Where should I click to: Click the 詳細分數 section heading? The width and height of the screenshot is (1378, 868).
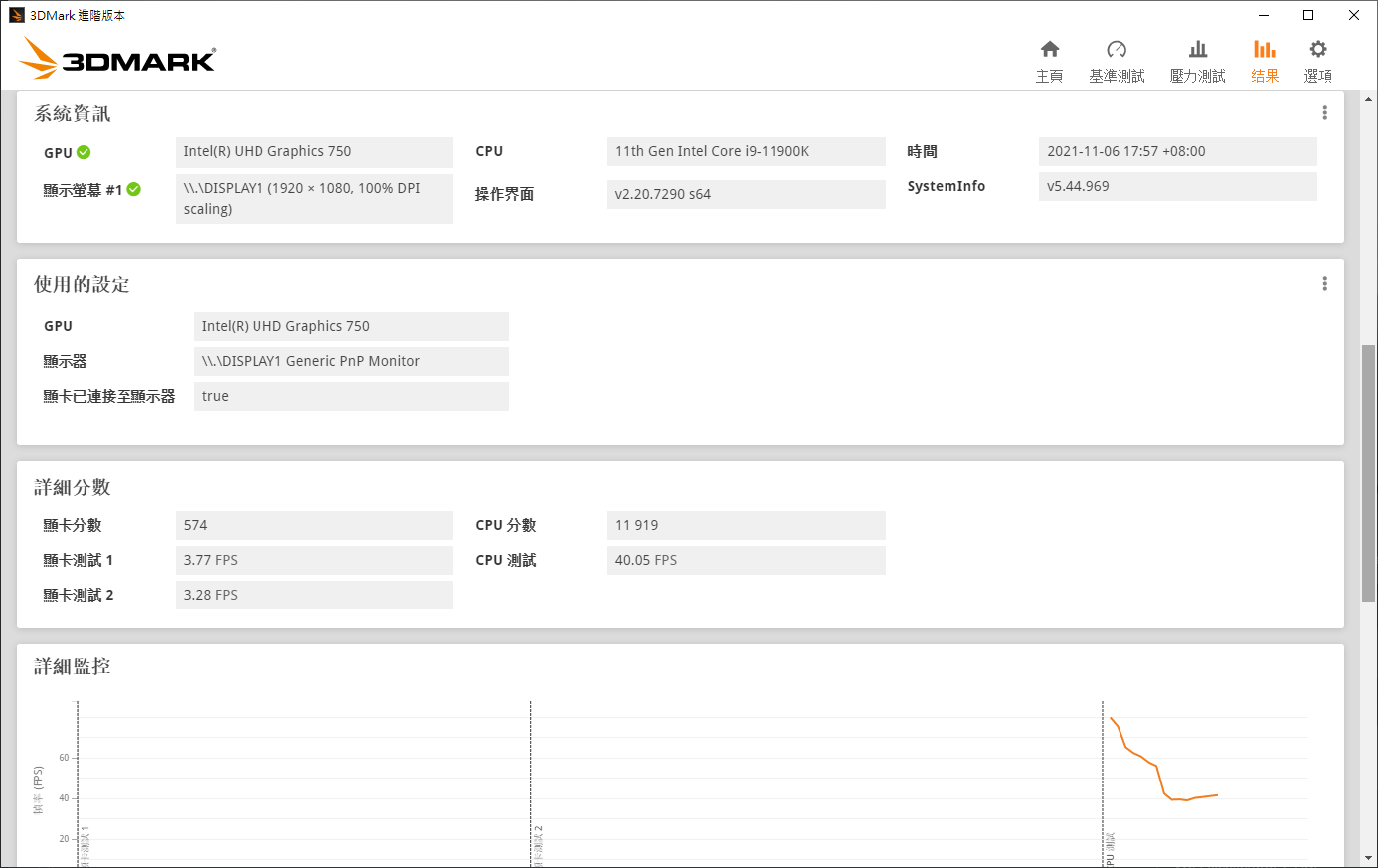pos(73,487)
